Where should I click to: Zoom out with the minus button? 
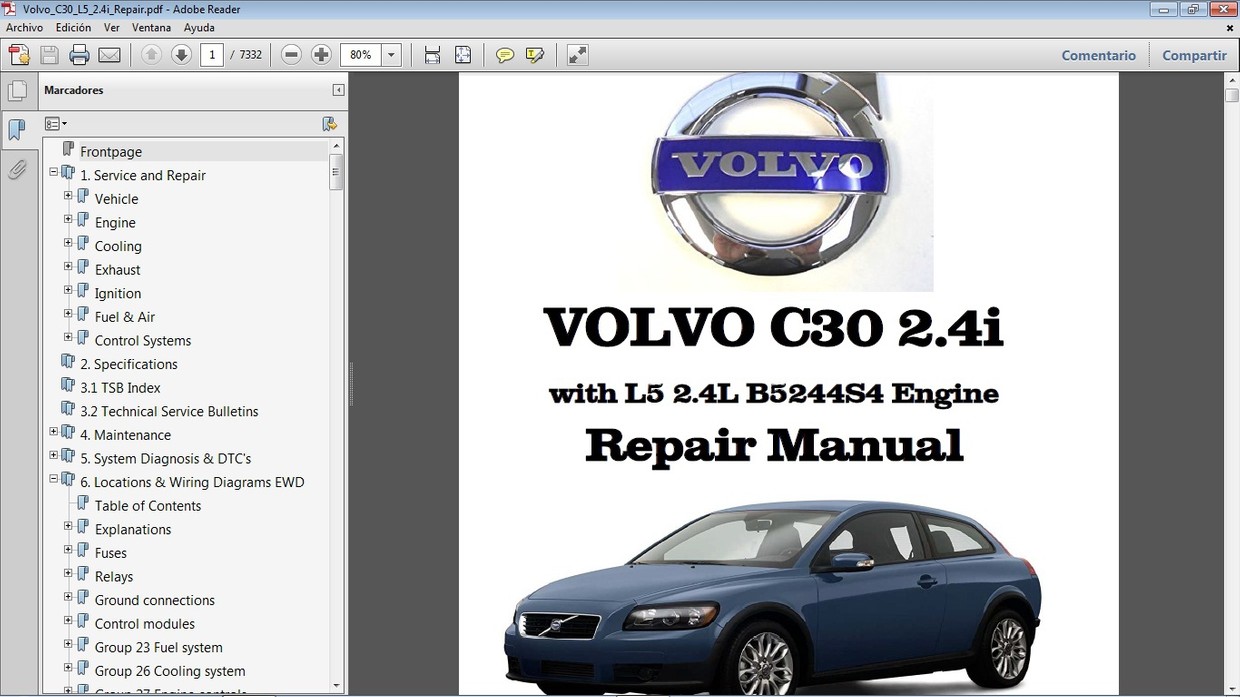[x=291, y=55]
